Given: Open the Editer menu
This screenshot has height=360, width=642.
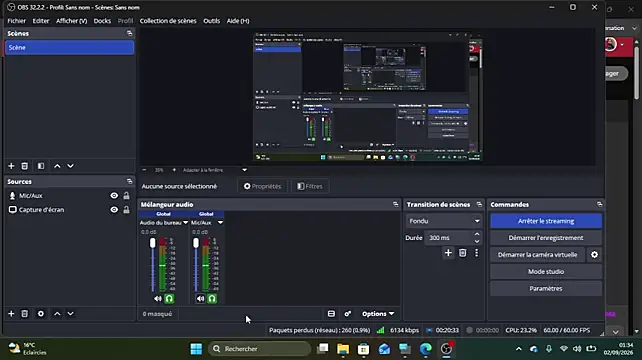Looking at the screenshot, I should click(x=41, y=21).
